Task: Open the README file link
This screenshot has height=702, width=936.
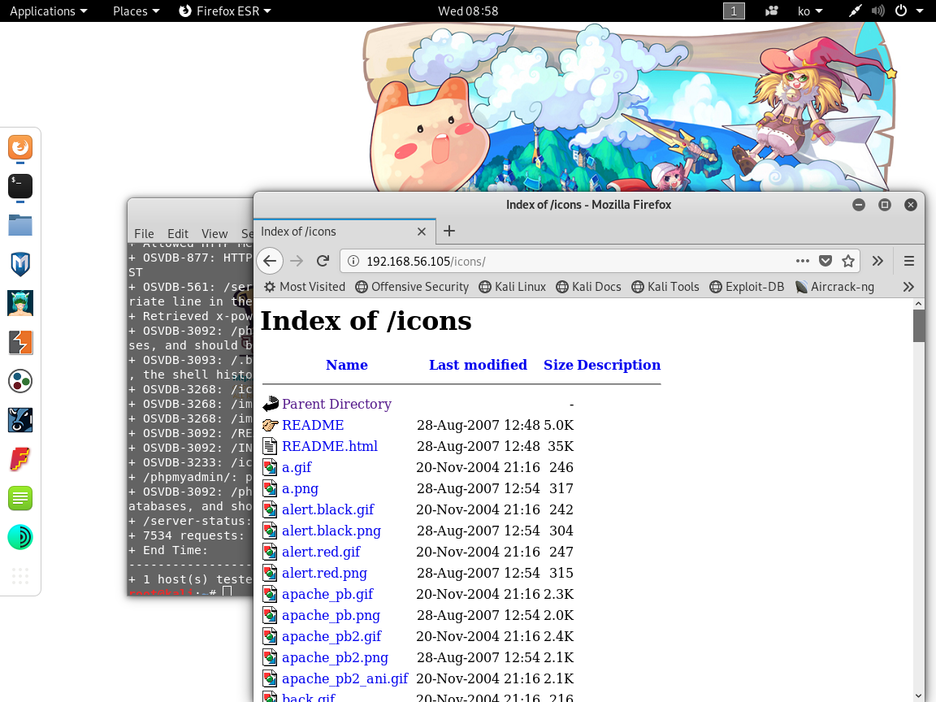Action: pos(313,425)
